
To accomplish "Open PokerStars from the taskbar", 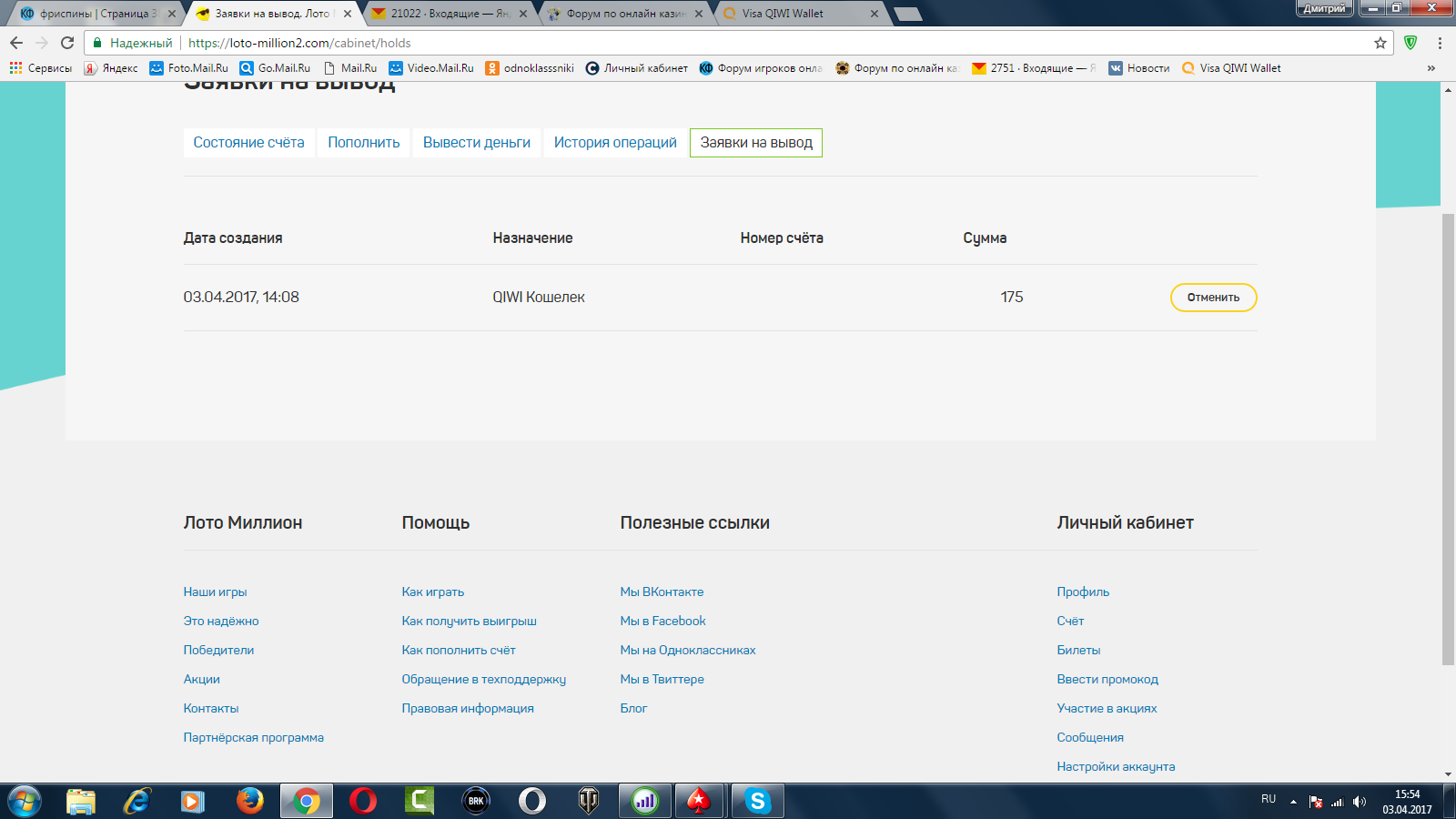I will (x=698, y=801).
